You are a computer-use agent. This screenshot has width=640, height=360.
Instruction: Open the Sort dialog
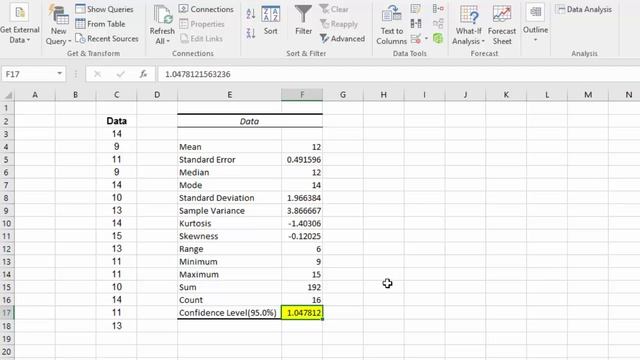pos(271,20)
